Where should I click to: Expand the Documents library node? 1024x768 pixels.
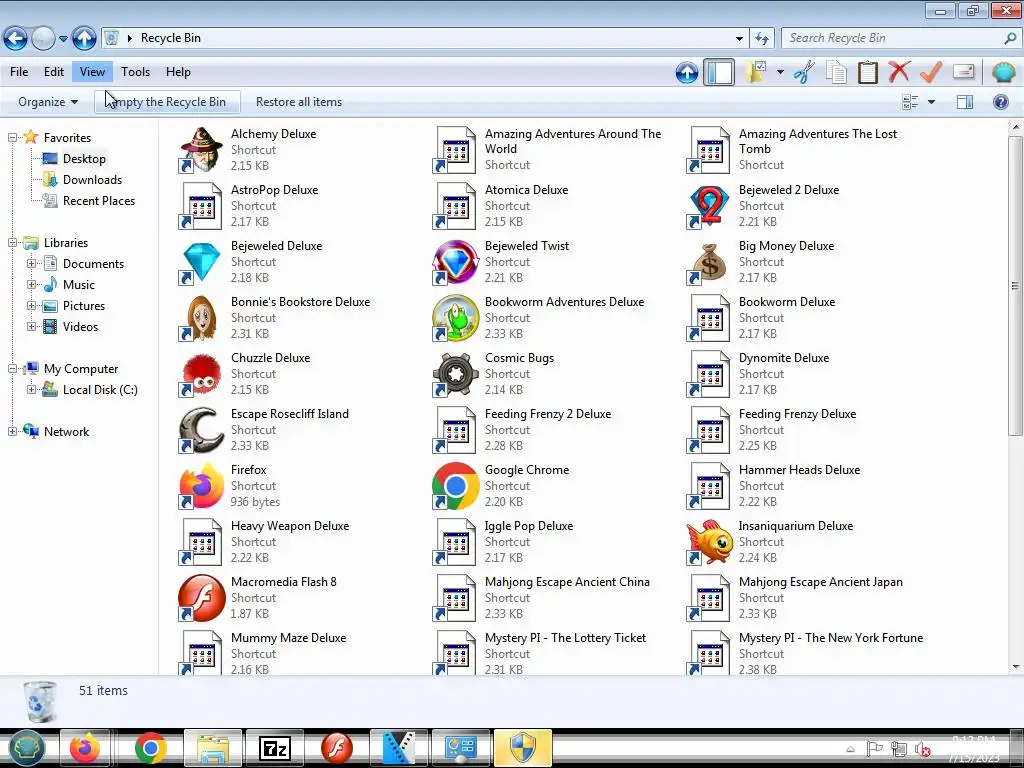click(31, 263)
